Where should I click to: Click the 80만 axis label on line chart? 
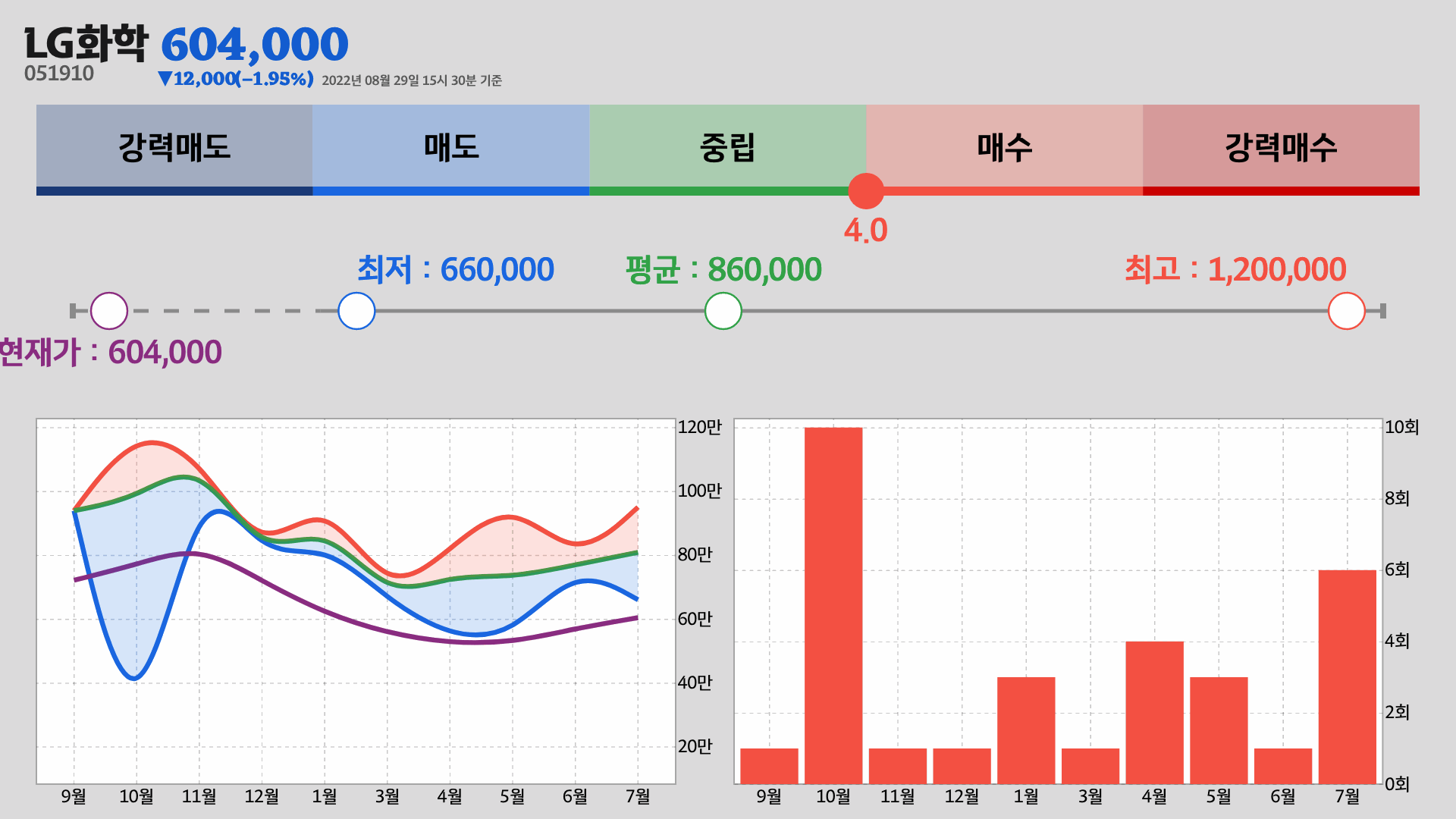695,554
